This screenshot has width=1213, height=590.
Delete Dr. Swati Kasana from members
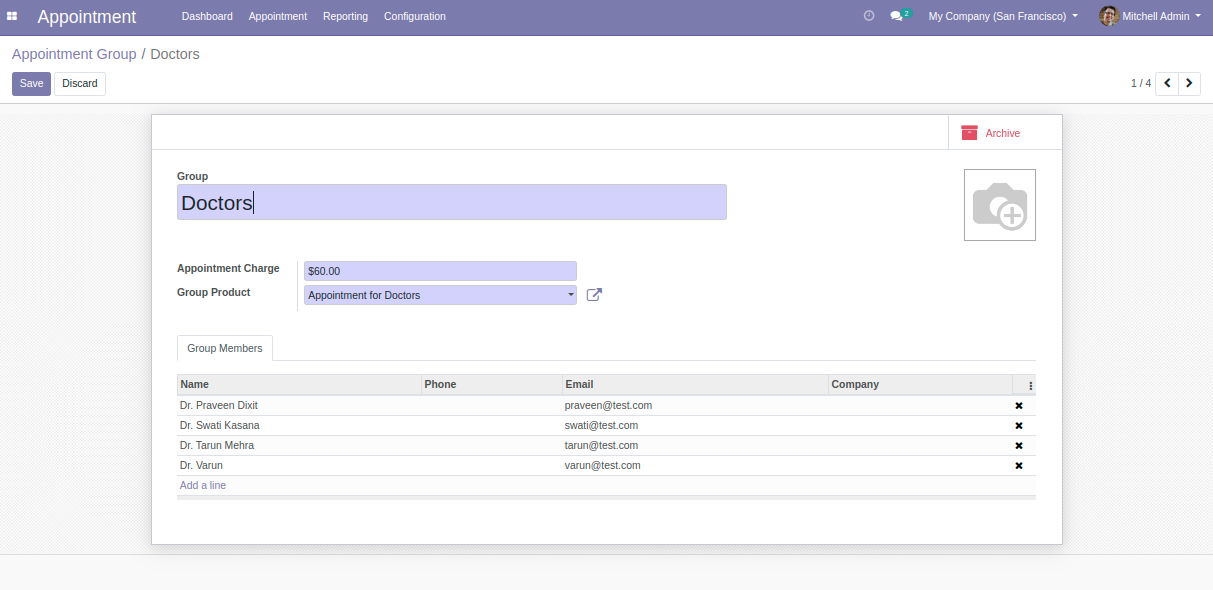pos(1019,426)
